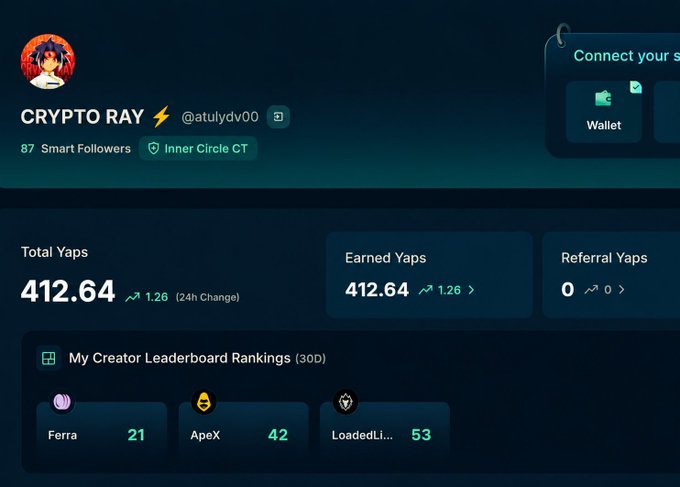680x487 pixels.
Task: Open the LoadedLi... leaderboard ranking card
Action: pos(385,428)
